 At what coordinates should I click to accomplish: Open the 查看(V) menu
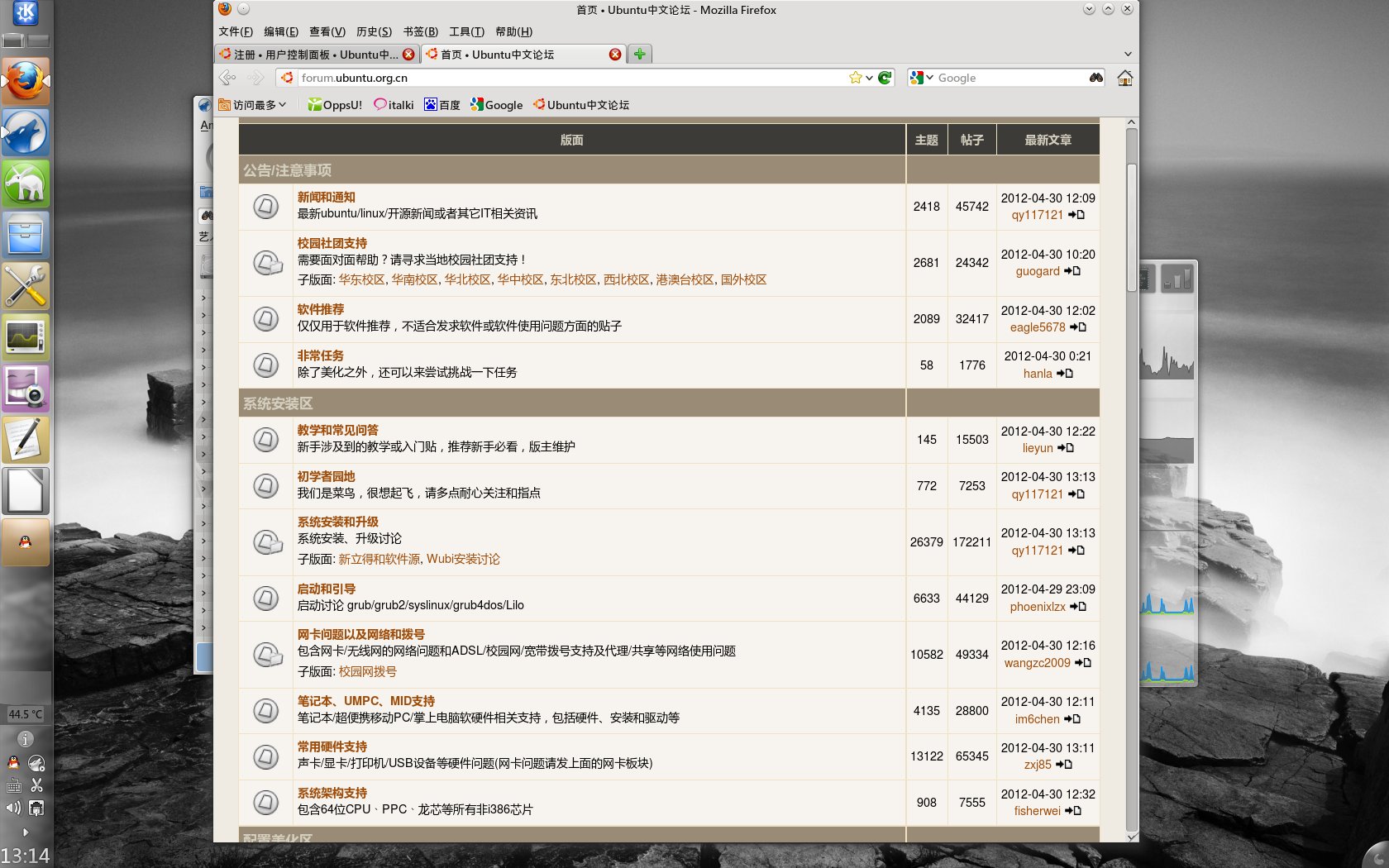327,31
